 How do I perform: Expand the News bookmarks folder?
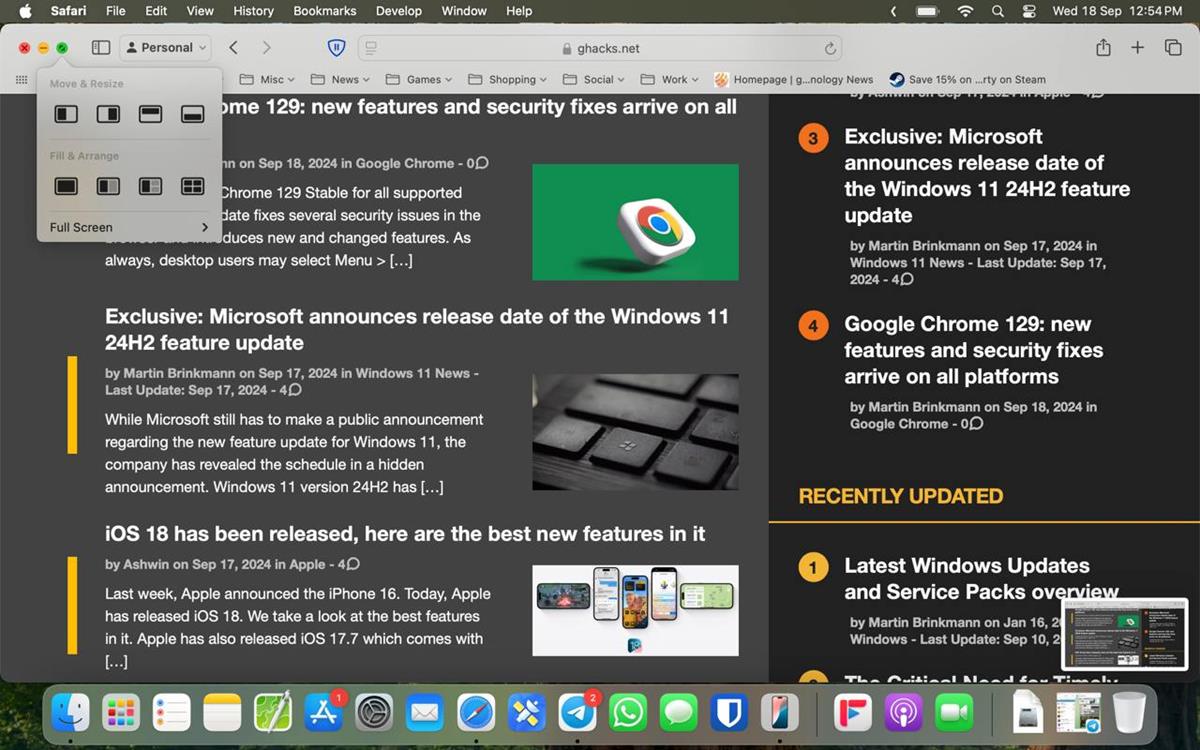tap(340, 79)
